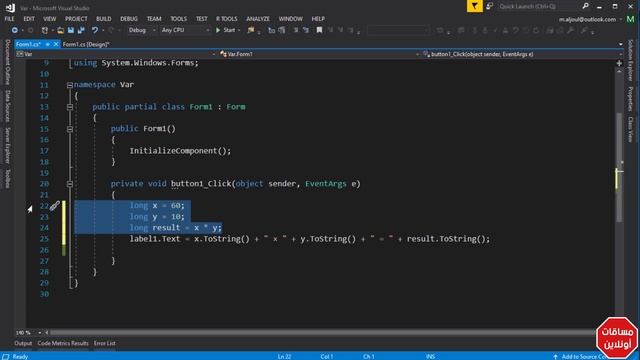
Task: Click the quick actions screwdriver icon at line 22
Action: pyautogui.click(x=55, y=206)
